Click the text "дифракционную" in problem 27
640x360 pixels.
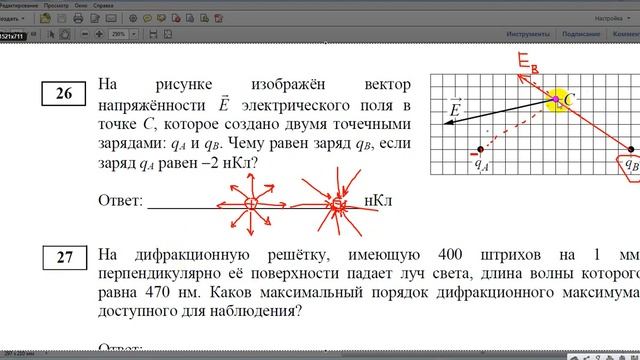(x=192, y=255)
